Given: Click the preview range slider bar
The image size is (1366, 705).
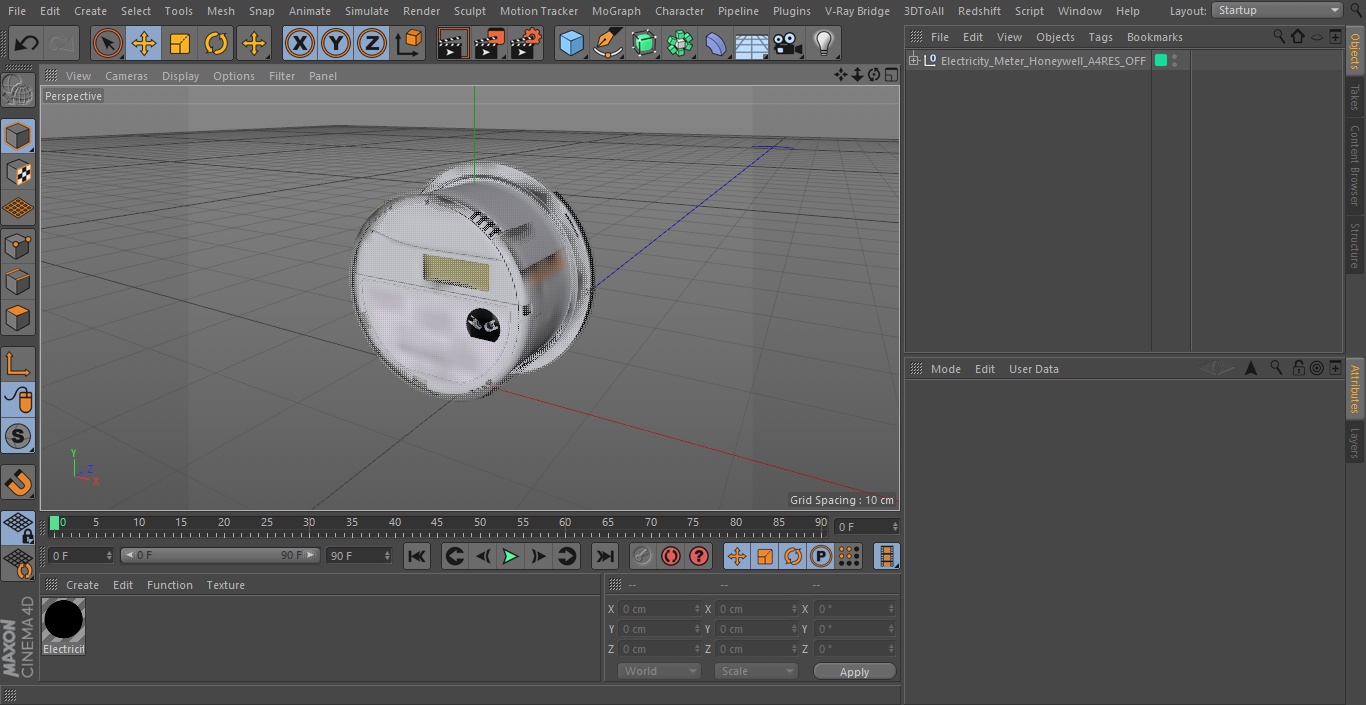Looking at the screenshot, I should (x=220, y=555).
